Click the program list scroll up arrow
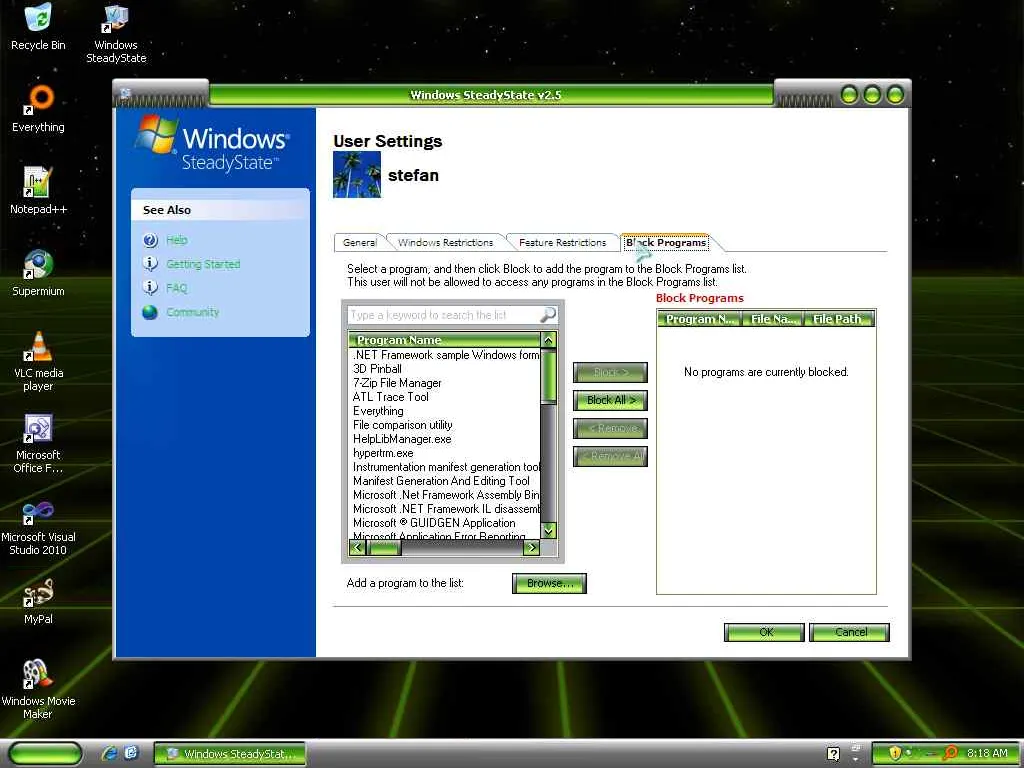1024x768 pixels. click(549, 340)
